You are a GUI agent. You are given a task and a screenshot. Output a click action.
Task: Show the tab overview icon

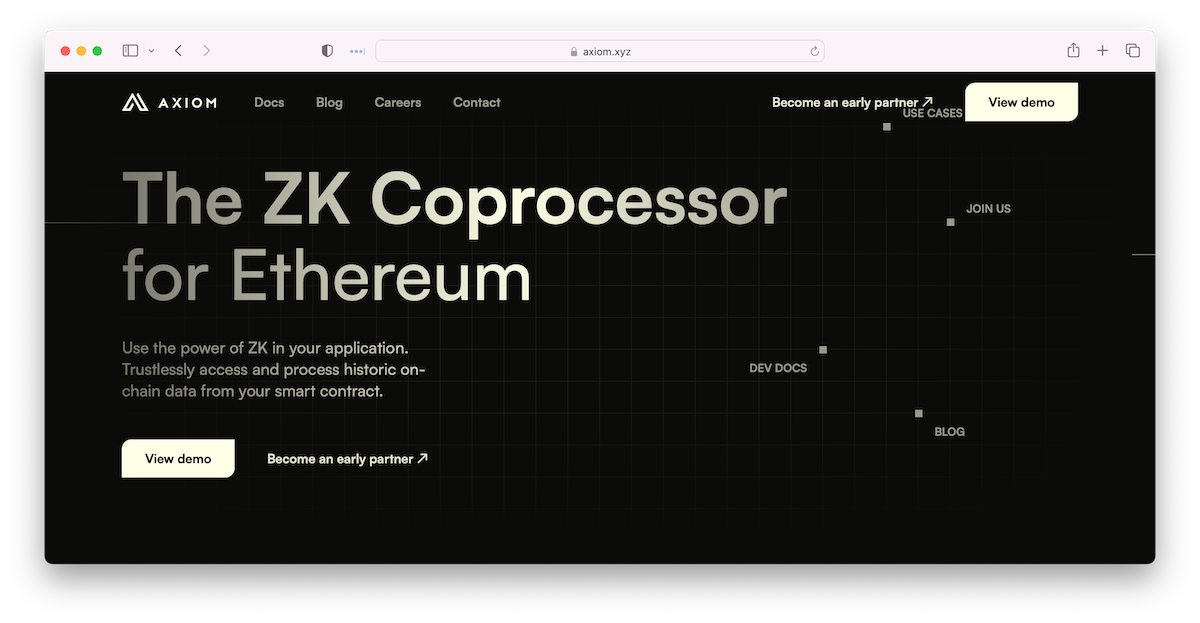[1133, 51]
